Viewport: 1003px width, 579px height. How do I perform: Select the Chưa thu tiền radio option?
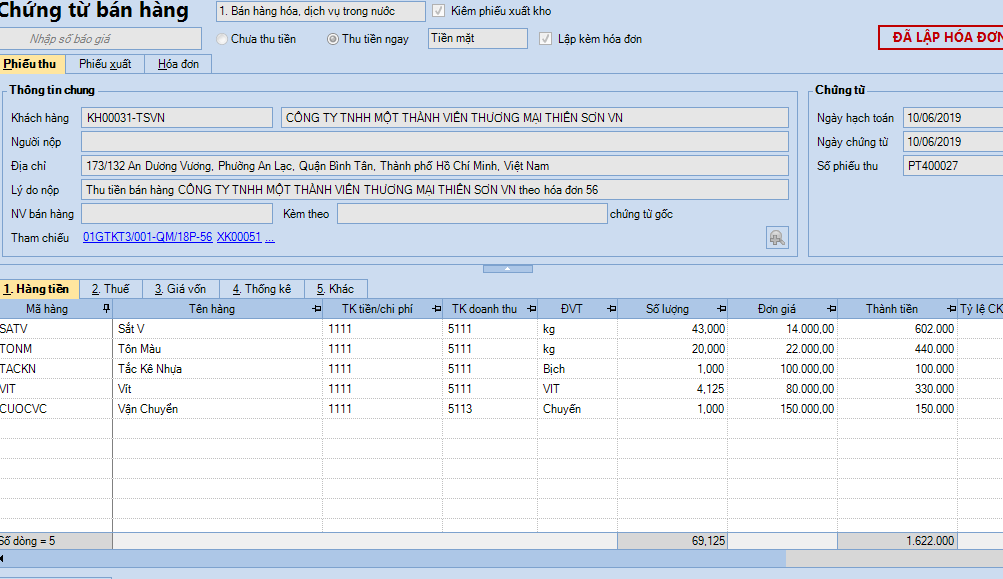click(222, 39)
